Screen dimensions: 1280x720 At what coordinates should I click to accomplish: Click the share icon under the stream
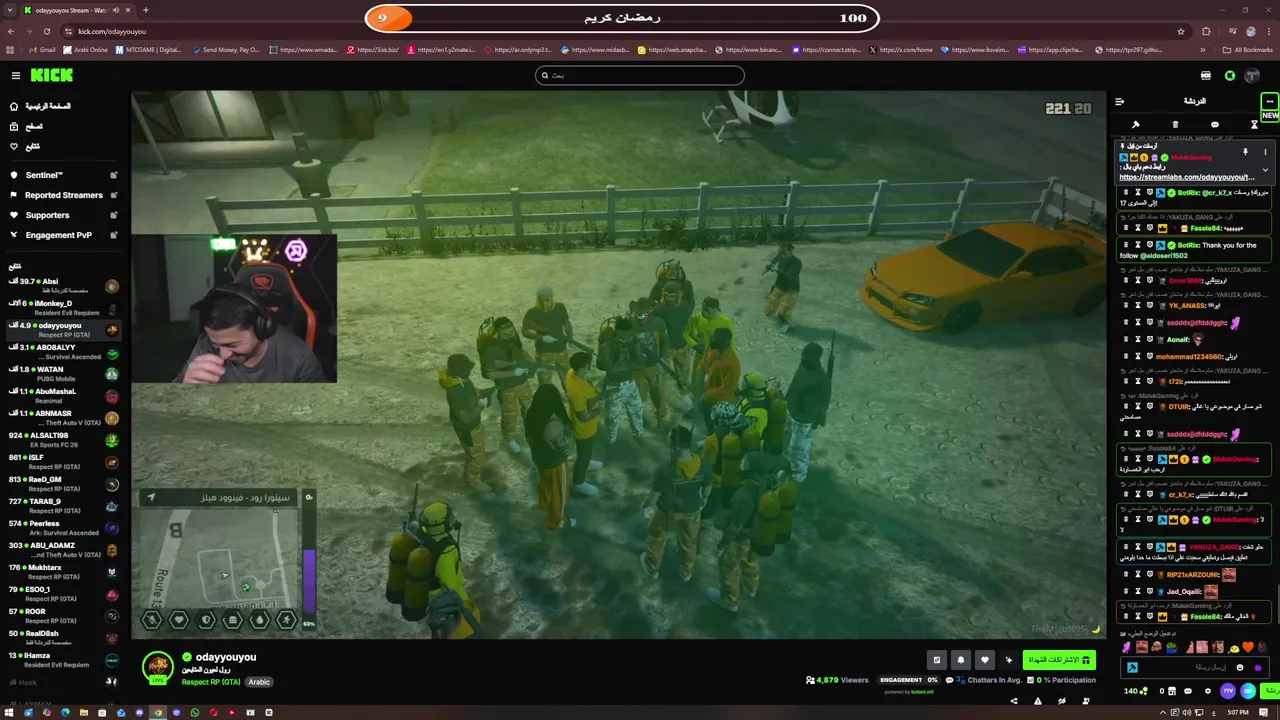tap(1014, 701)
